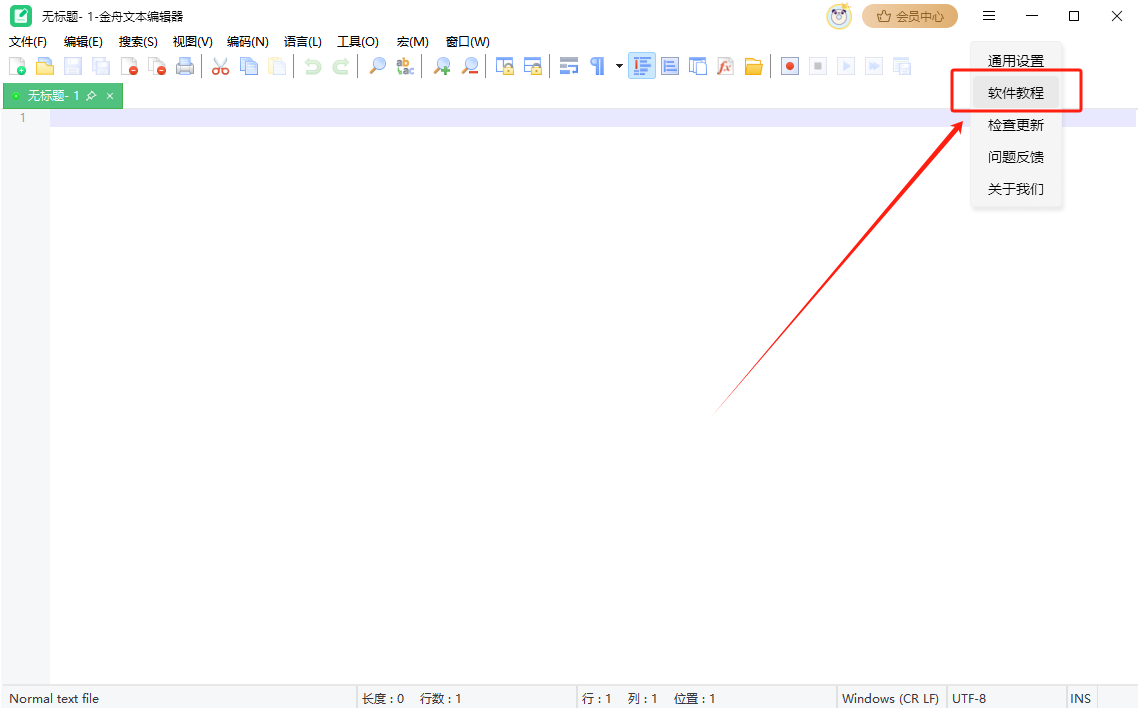Click Close All files toolbar icon
Viewport: 1140px width, 710px height.
pyautogui.click(x=157, y=67)
